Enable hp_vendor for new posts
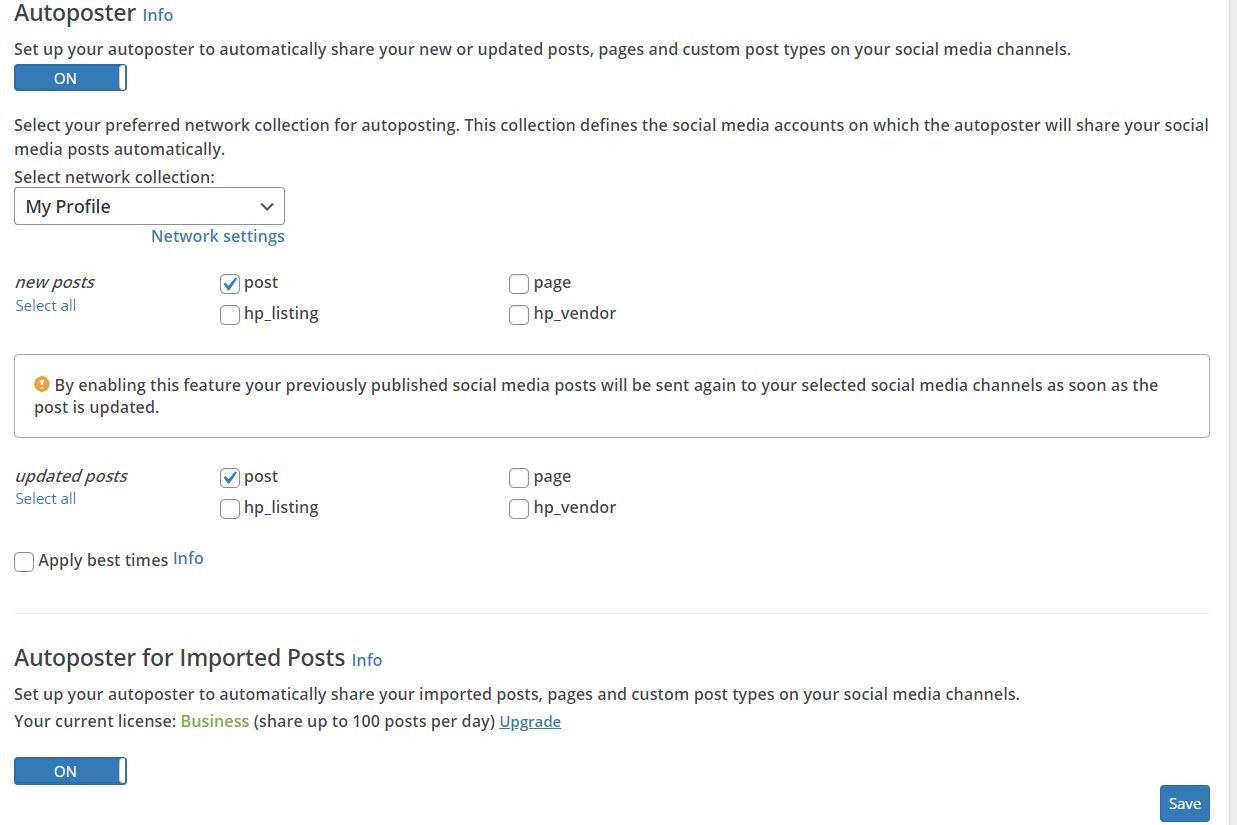The width and height of the screenshot is (1237, 825). coord(519,315)
